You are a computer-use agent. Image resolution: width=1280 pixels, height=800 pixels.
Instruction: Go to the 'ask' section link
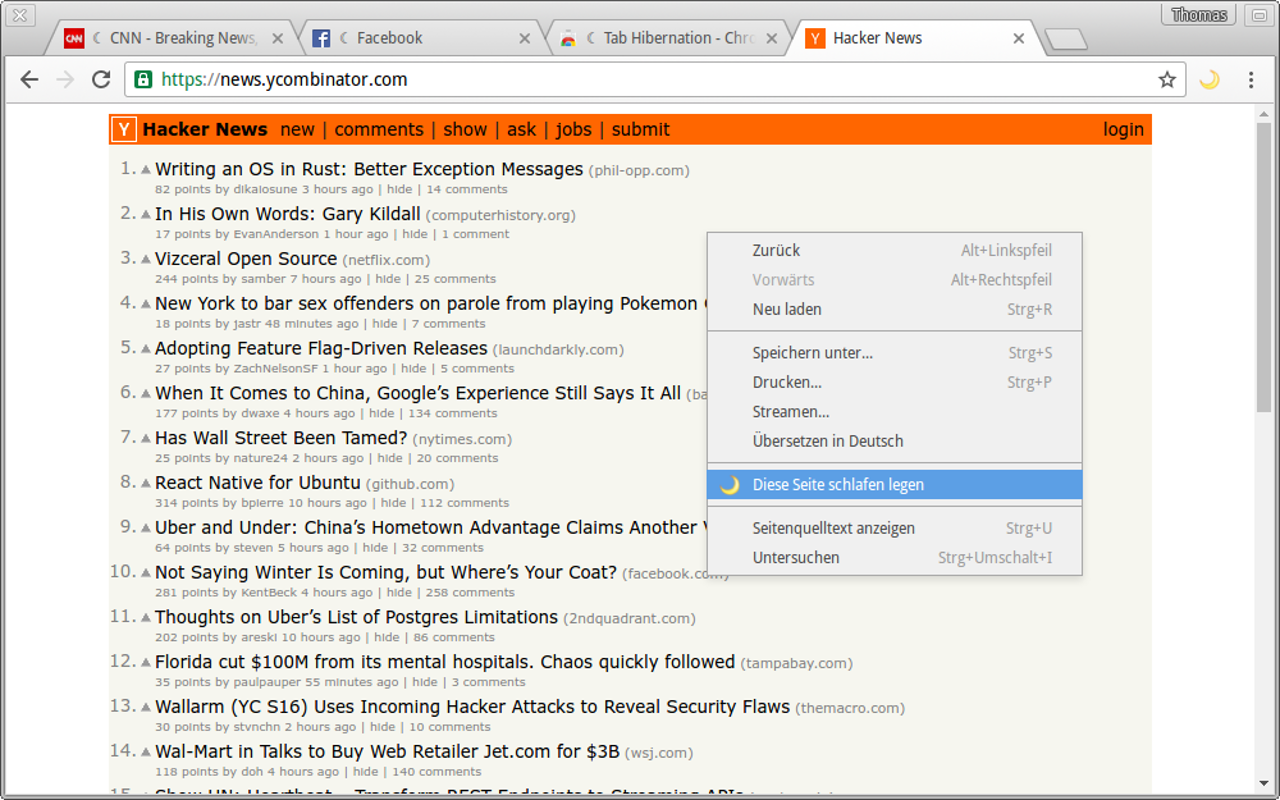pyautogui.click(x=521, y=129)
